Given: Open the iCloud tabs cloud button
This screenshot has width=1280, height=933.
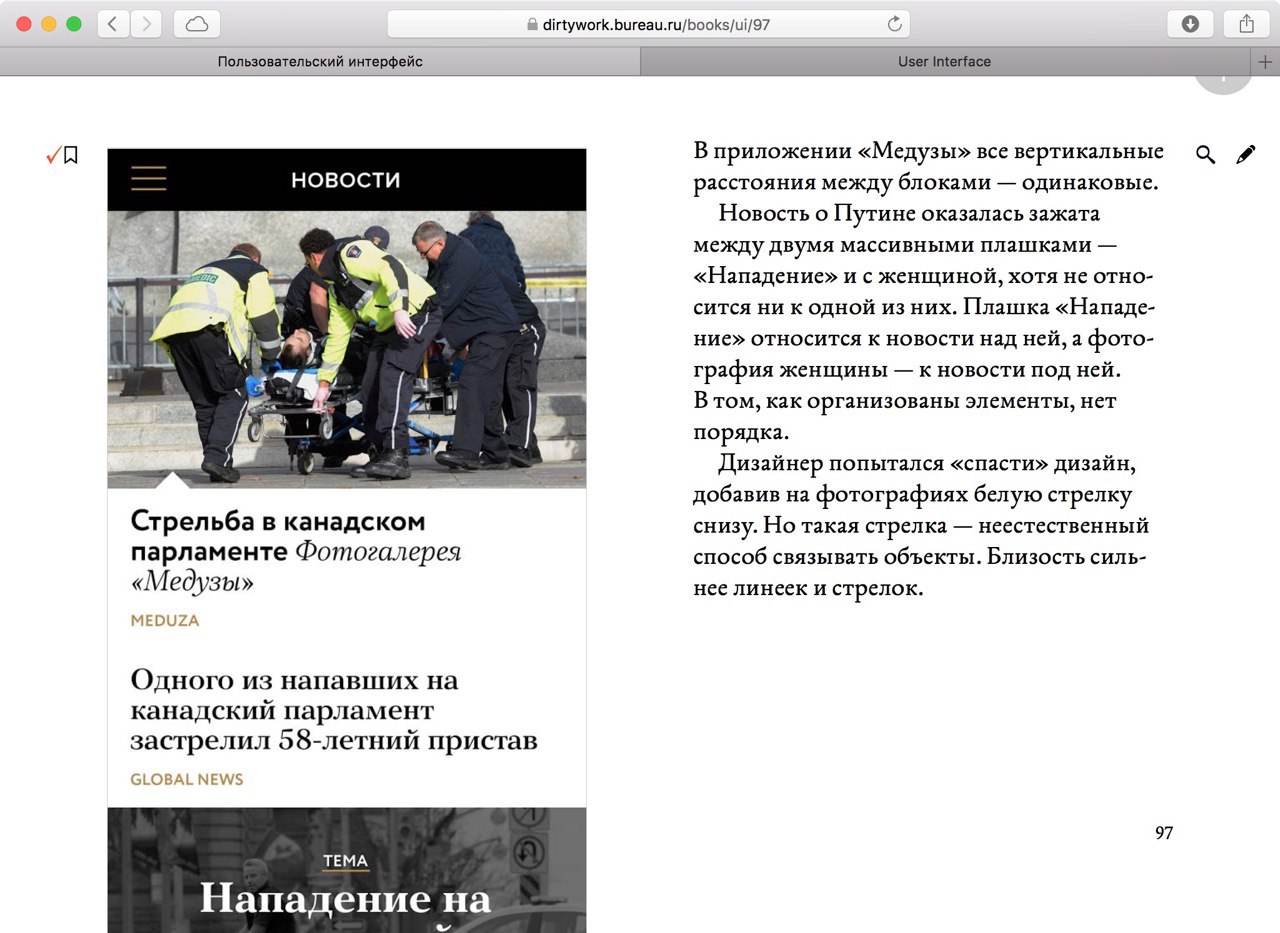Looking at the screenshot, I should point(197,24).
